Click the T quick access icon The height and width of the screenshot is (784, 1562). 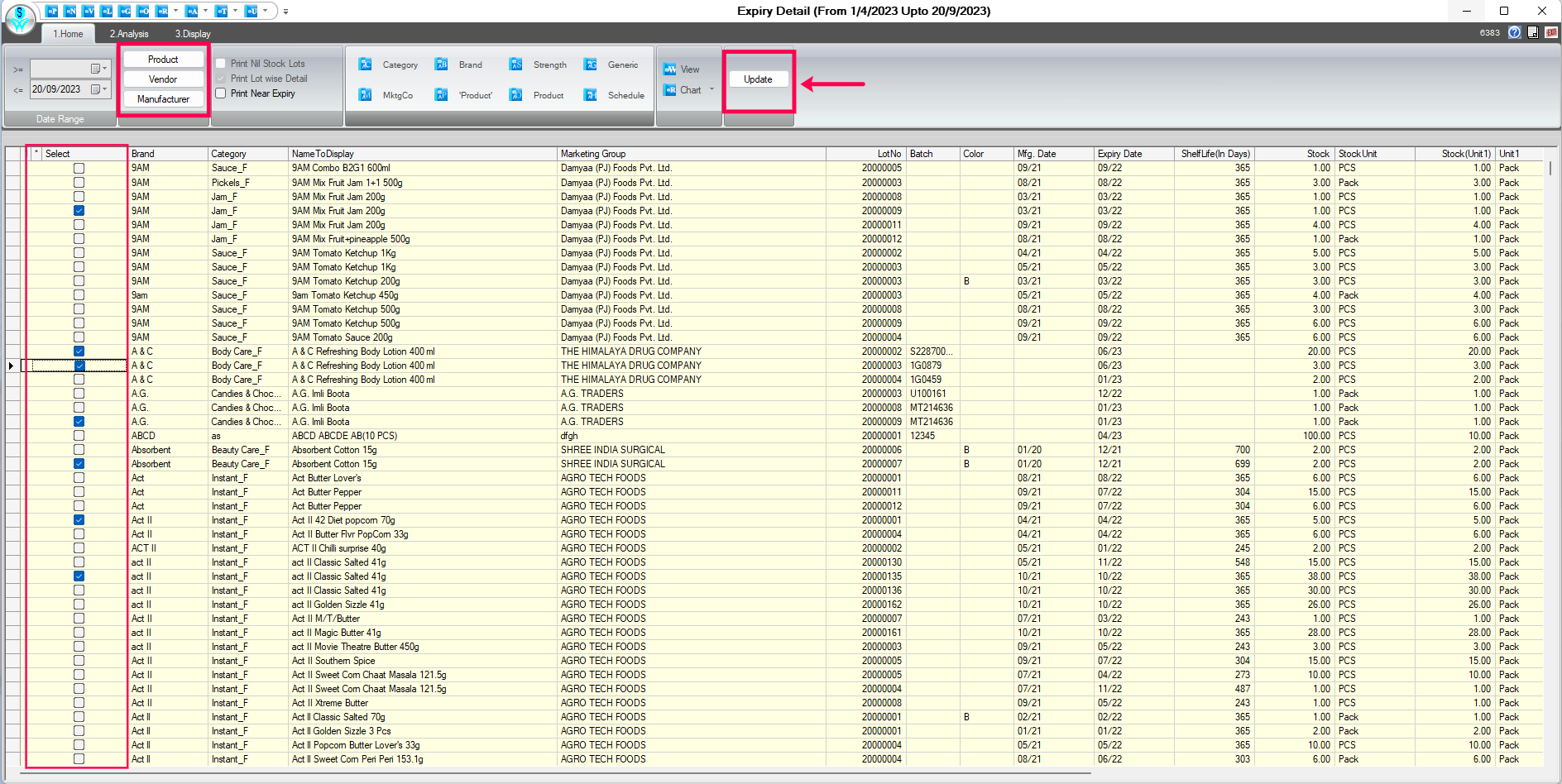(x=221, y=11)
